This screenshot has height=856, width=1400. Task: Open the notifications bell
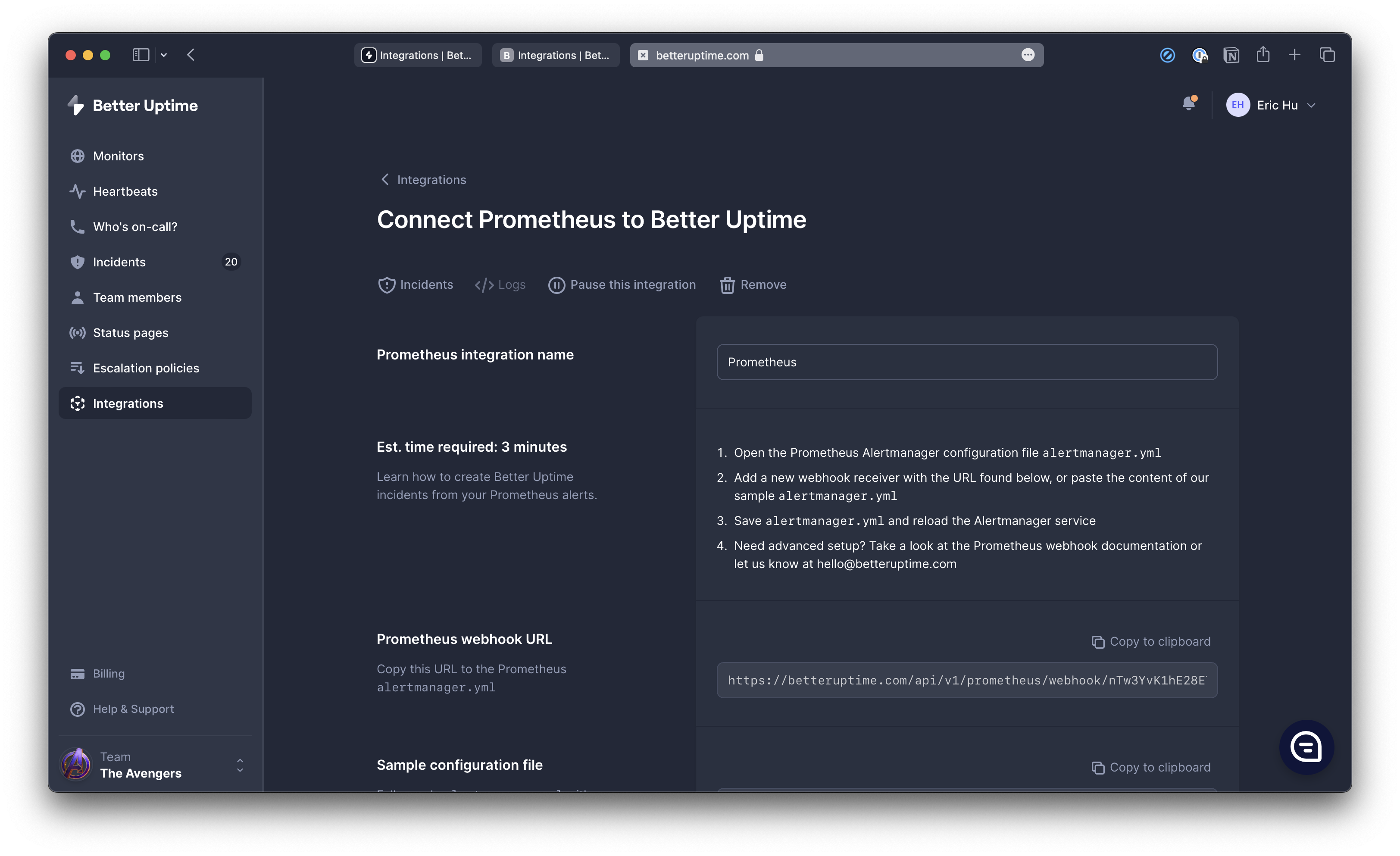click(1189, 103)
